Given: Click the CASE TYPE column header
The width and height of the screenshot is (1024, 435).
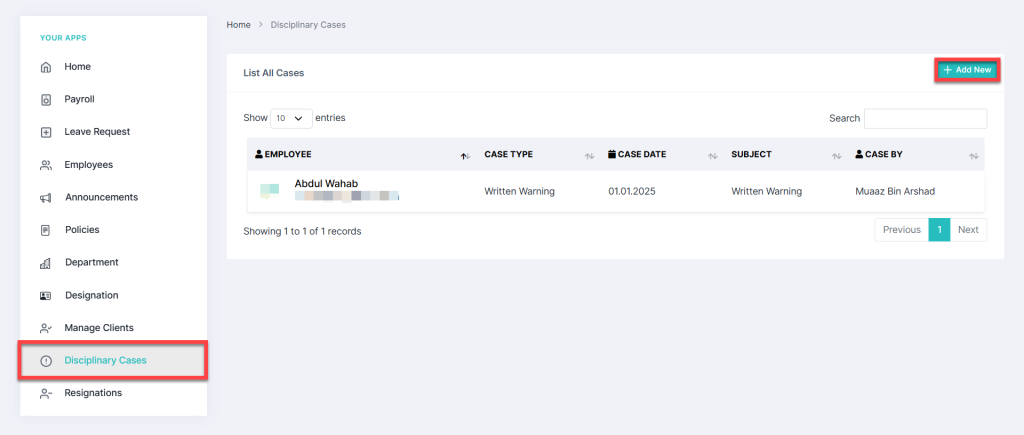Looking at the screenshot, I should tap(509, 155).
